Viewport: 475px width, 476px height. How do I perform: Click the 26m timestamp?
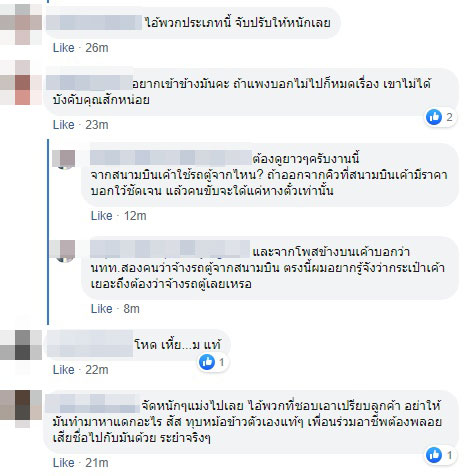pyautogui.click(x=97, y=48)
